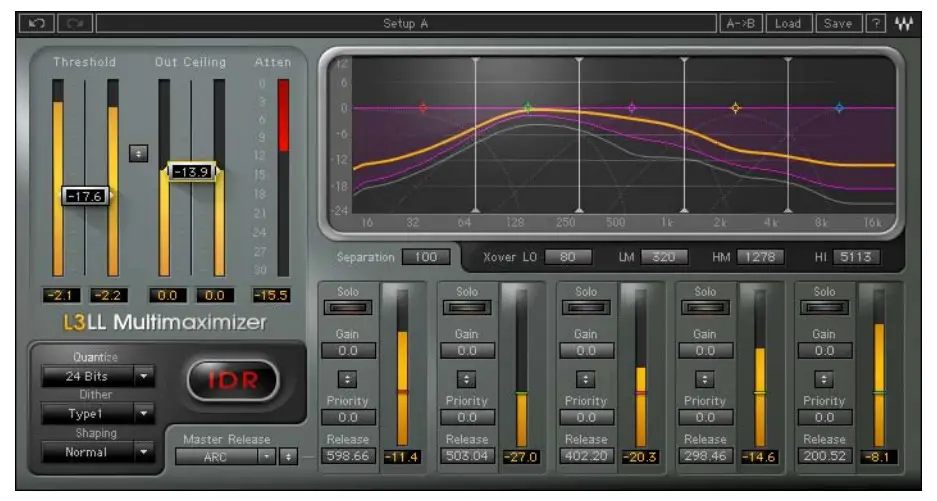
Task: Open the Quantize 24 Bits dropdown
Action: point(98,377)
